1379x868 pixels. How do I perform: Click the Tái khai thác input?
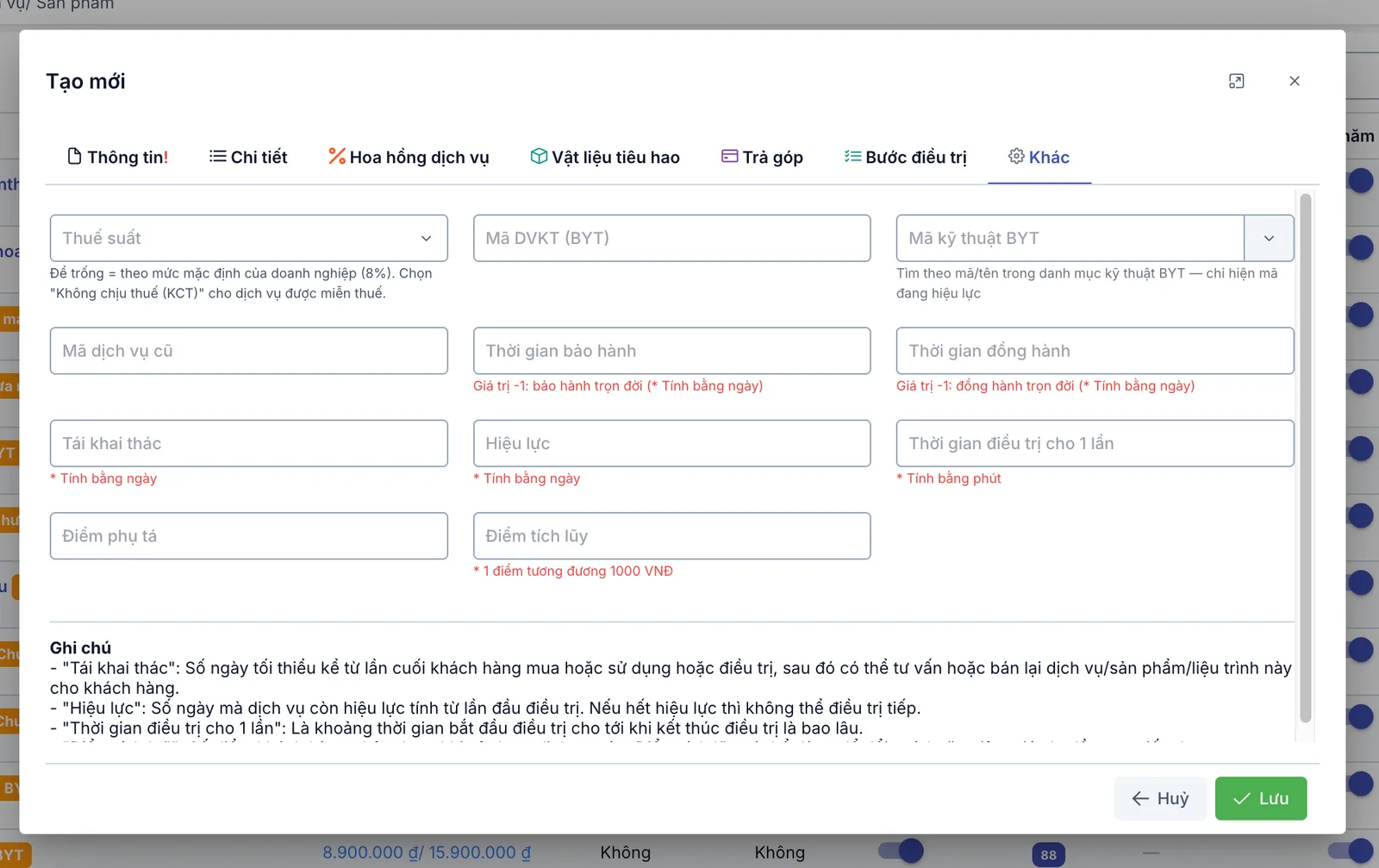point(249,443)
